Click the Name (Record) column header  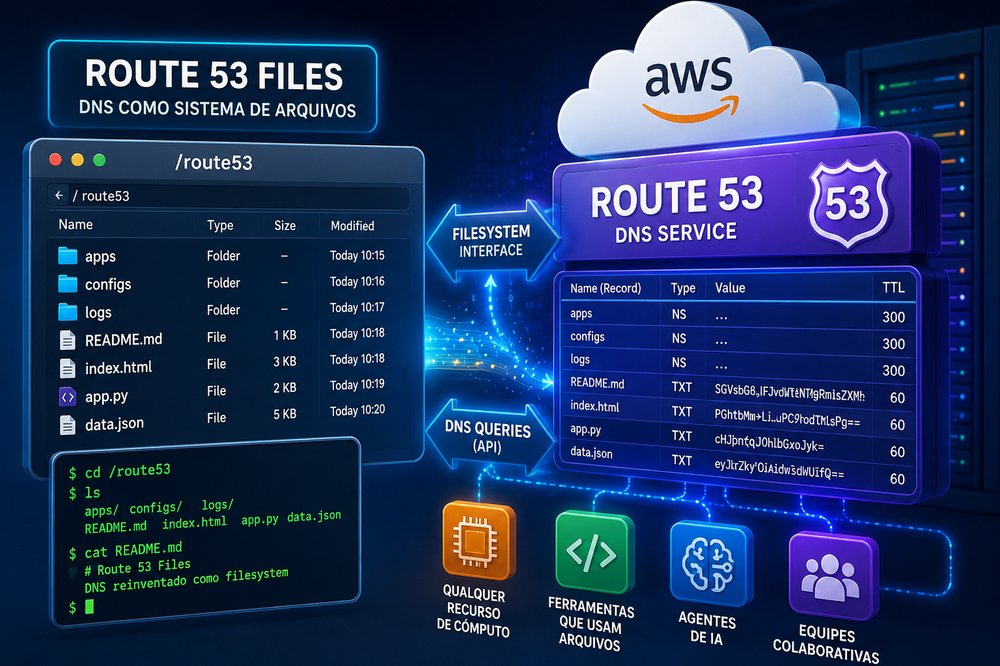(605, 288)
